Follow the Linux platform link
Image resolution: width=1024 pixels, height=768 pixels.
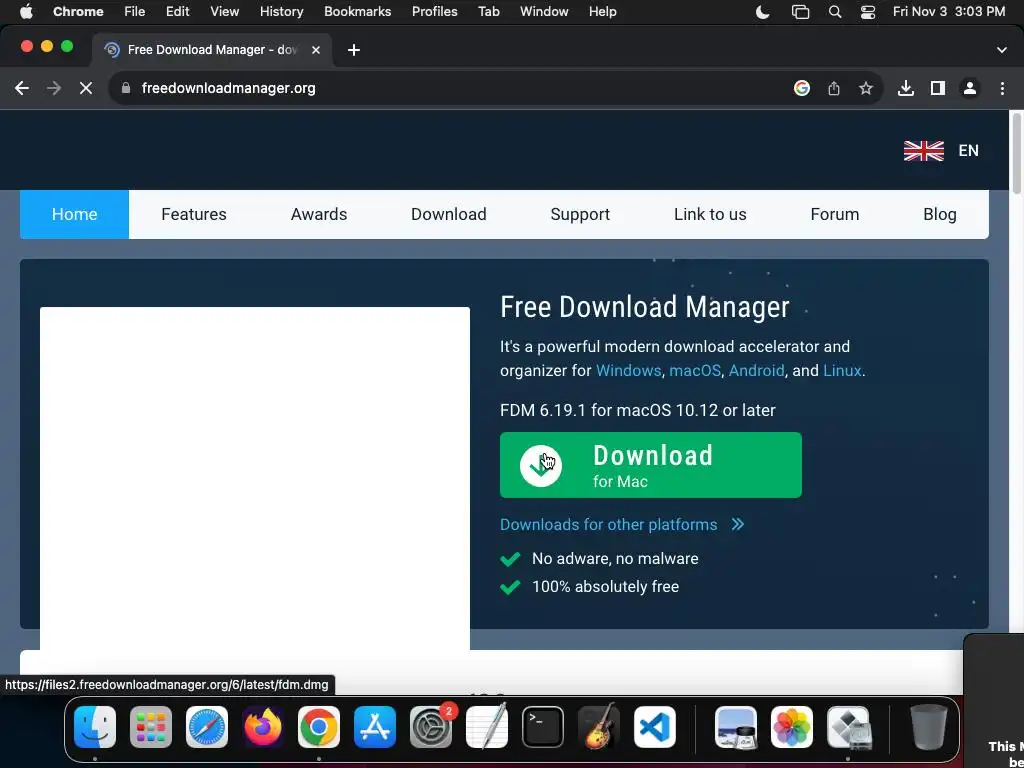tap(842, 370)
